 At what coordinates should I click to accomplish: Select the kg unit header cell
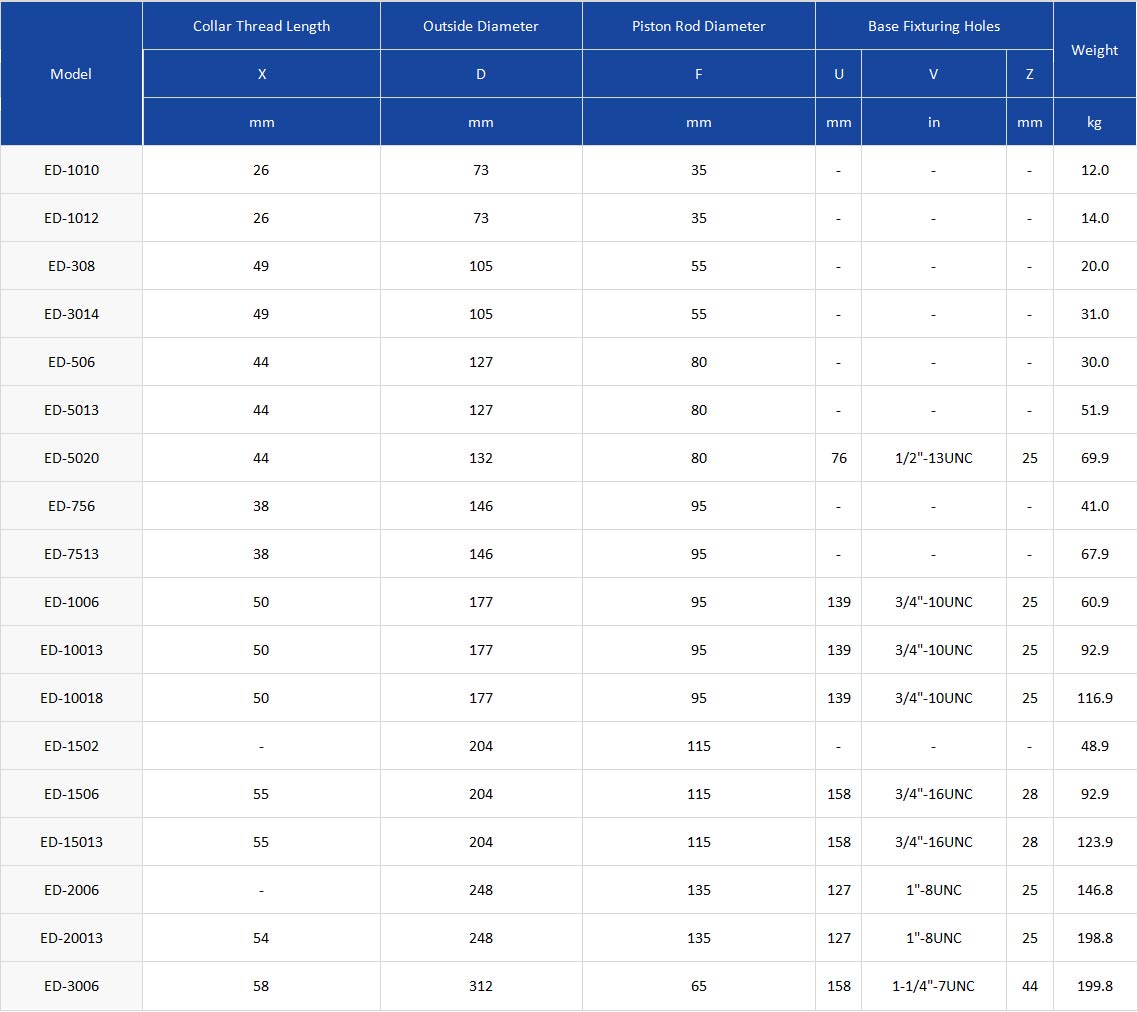[1094, 122]
